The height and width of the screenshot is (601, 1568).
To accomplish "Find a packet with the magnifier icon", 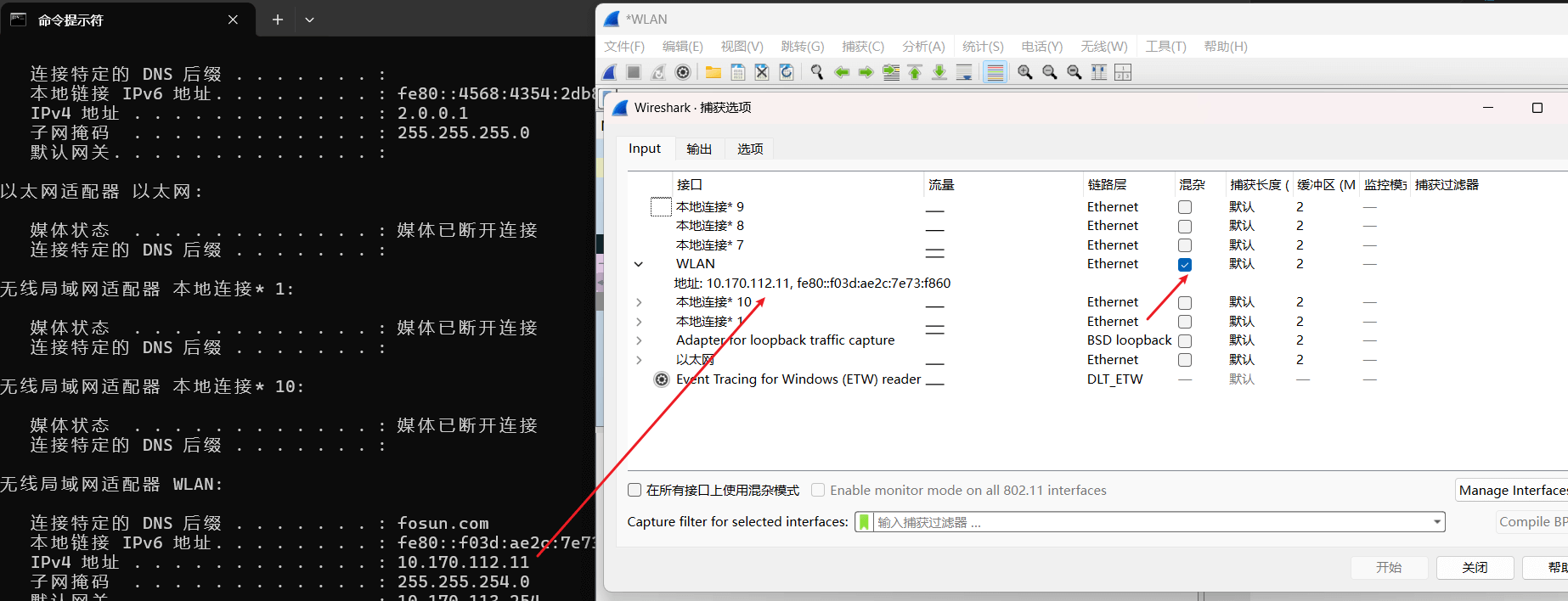I will tap(817, 72).
